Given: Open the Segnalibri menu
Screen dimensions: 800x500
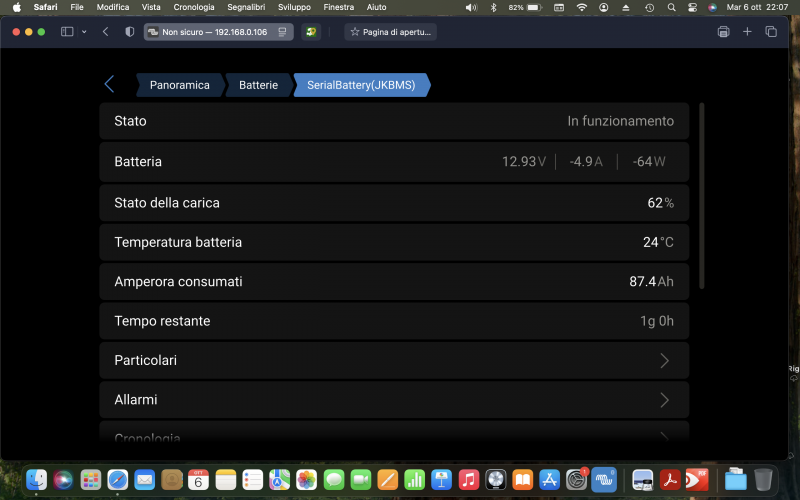Looking at the screenshot, I should pyautogui.click(x=246, y=7).
